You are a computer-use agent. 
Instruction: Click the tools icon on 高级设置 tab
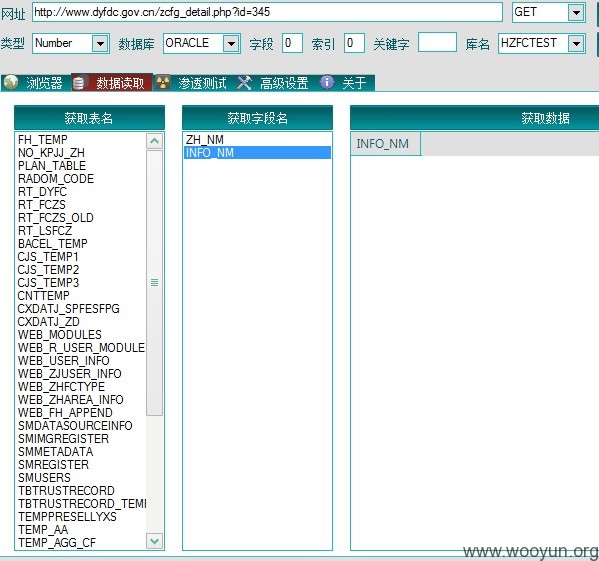click(x=244, y=82)
